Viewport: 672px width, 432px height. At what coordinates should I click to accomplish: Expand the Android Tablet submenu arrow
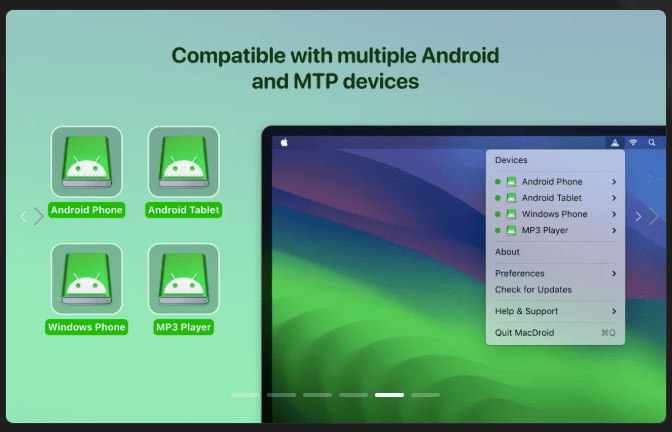(614, 198)
